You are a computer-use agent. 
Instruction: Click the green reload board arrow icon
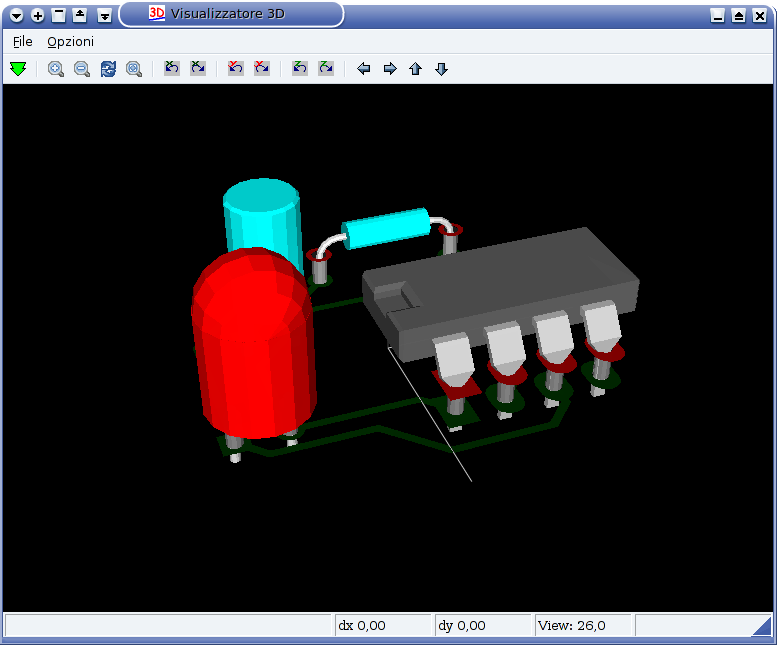pos(18,69)
